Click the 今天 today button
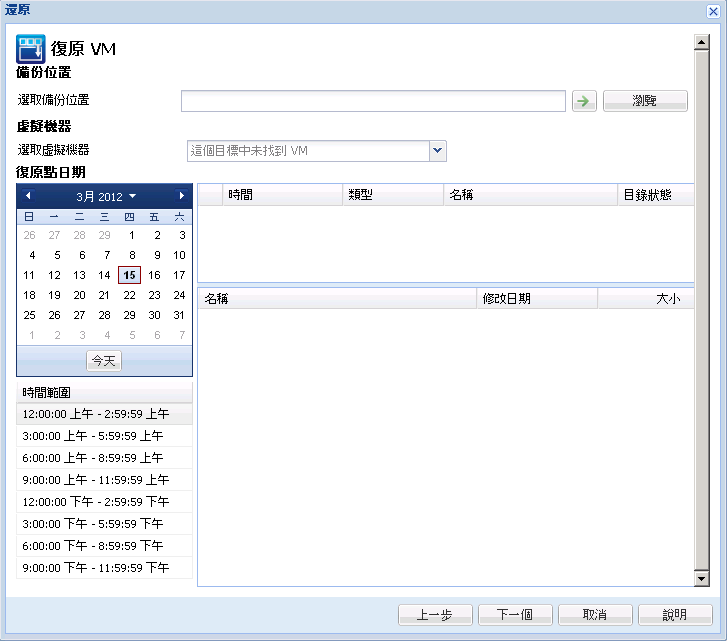Image resolution: width=727 pixels, height=641 pixels. [104, 361]
